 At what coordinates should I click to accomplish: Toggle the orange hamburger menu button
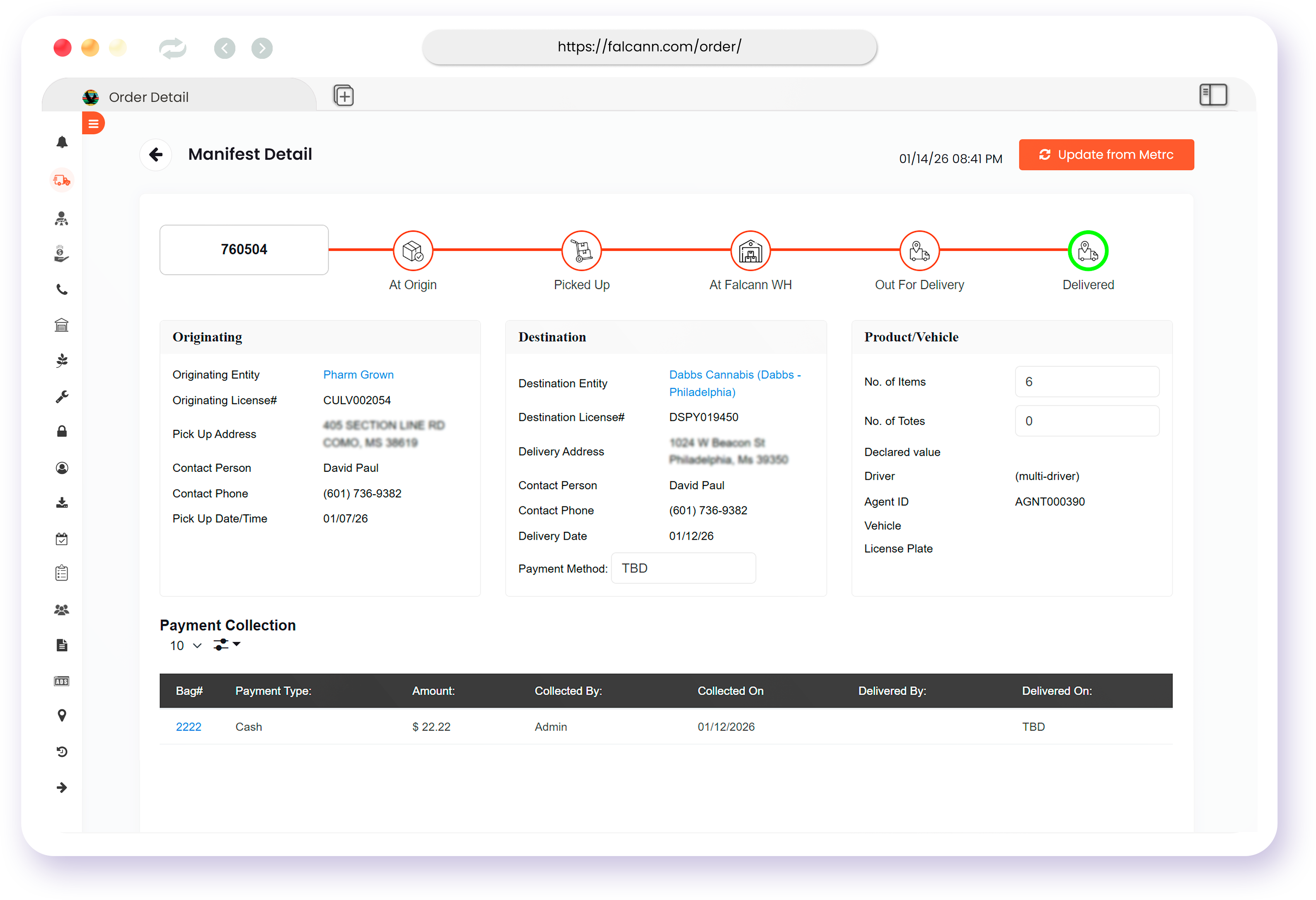point(93,123)
